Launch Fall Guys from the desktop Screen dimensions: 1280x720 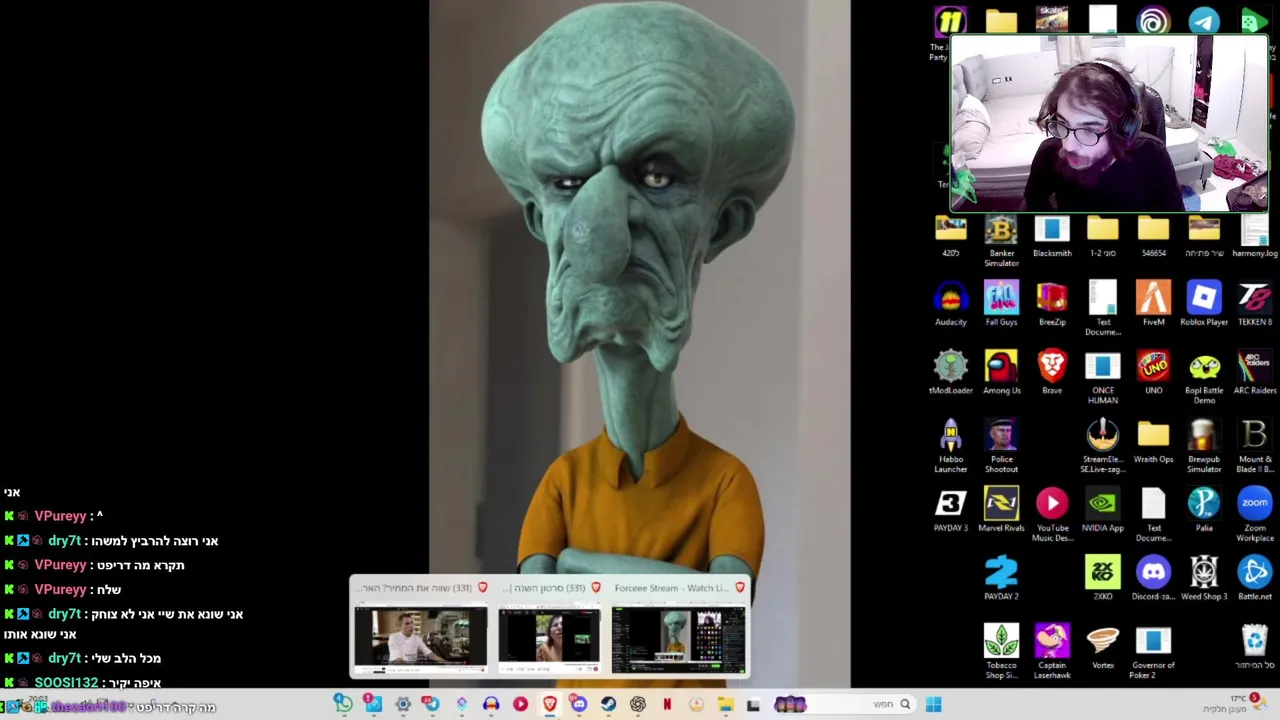point(1001,304)
